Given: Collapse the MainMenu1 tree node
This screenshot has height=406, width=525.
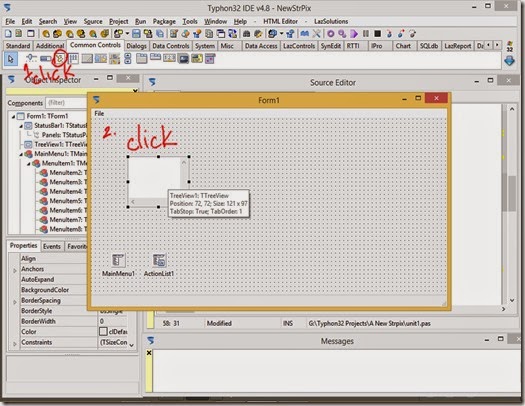Looking at the screenshot, I should click(x=21, y=154).
